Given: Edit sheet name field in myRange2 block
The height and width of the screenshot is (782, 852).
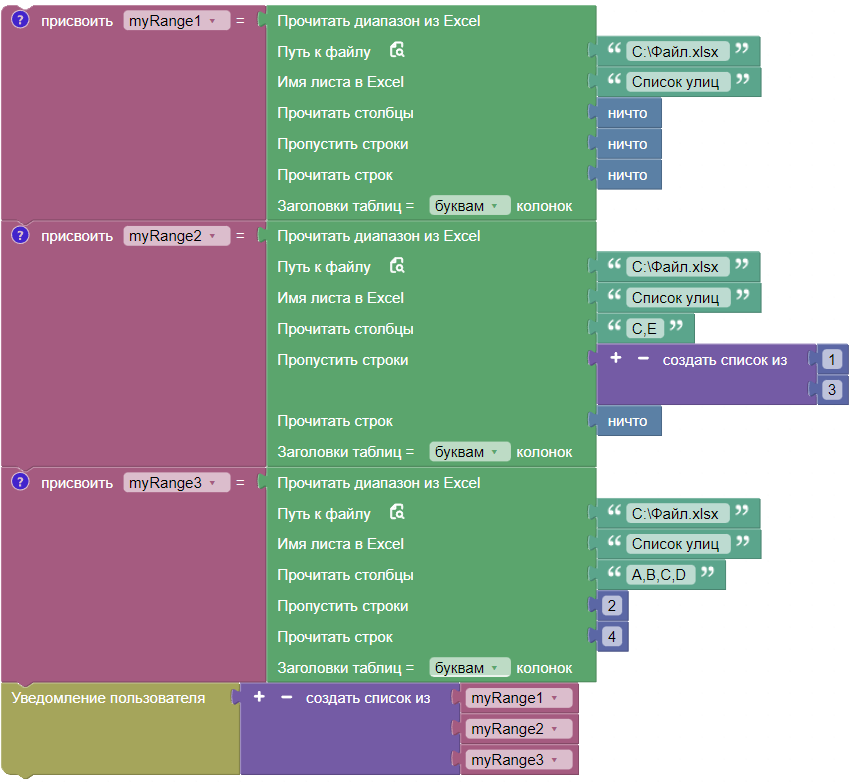Looking at the screenshot, I should pyautogui.click(x=678, y=298).
